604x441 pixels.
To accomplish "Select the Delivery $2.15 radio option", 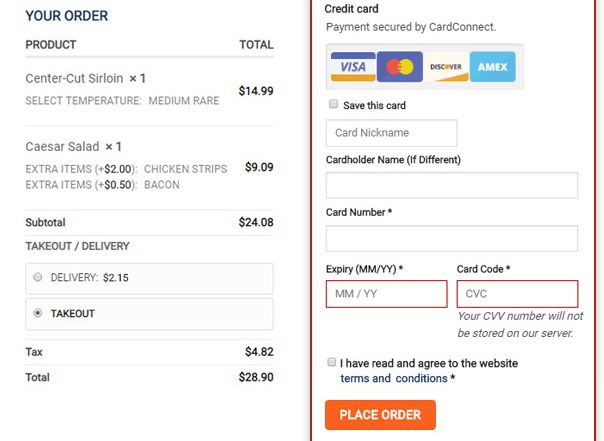I will 38,277.
